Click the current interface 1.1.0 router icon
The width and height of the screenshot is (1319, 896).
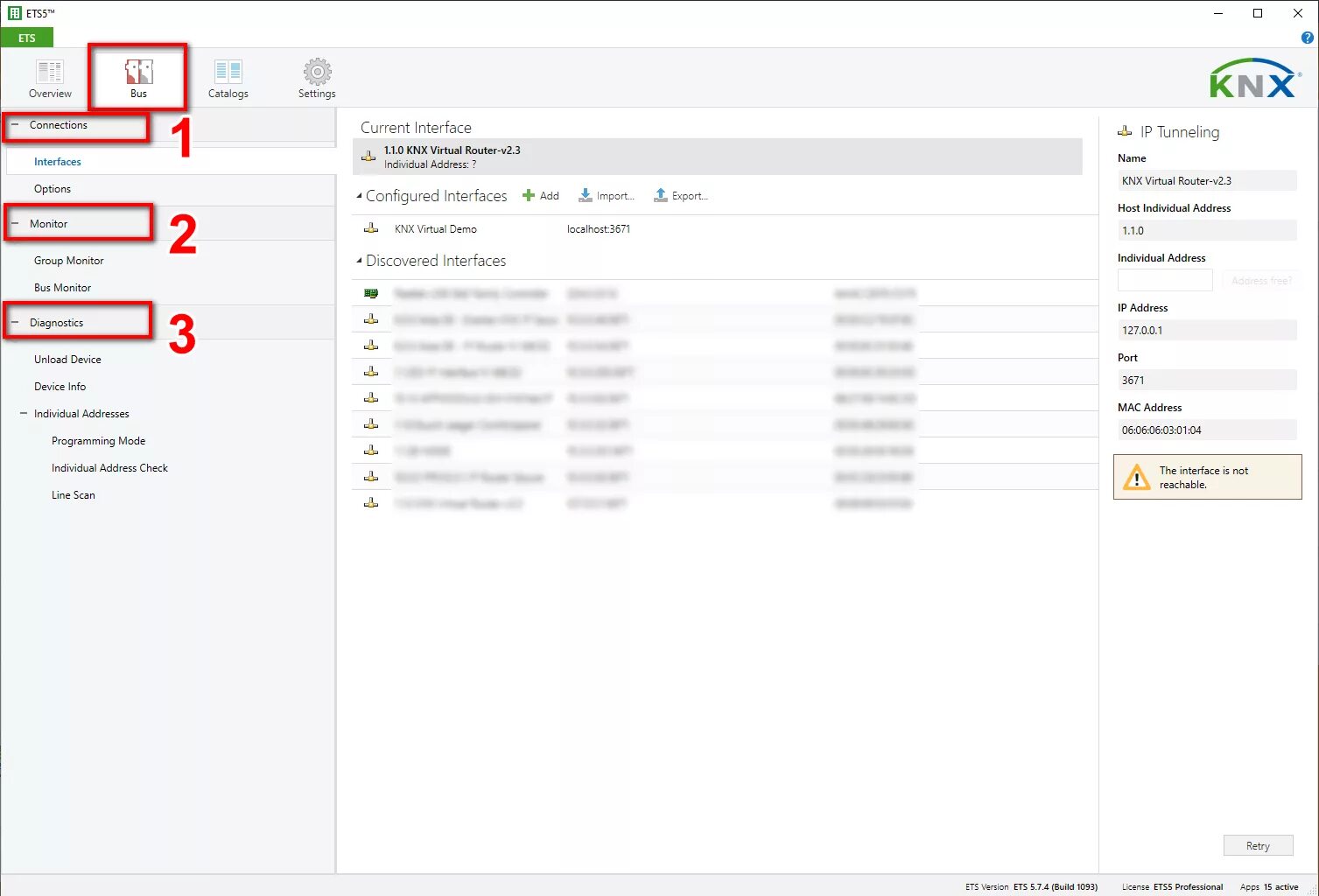pyautogui.click(x=368, y=157)
